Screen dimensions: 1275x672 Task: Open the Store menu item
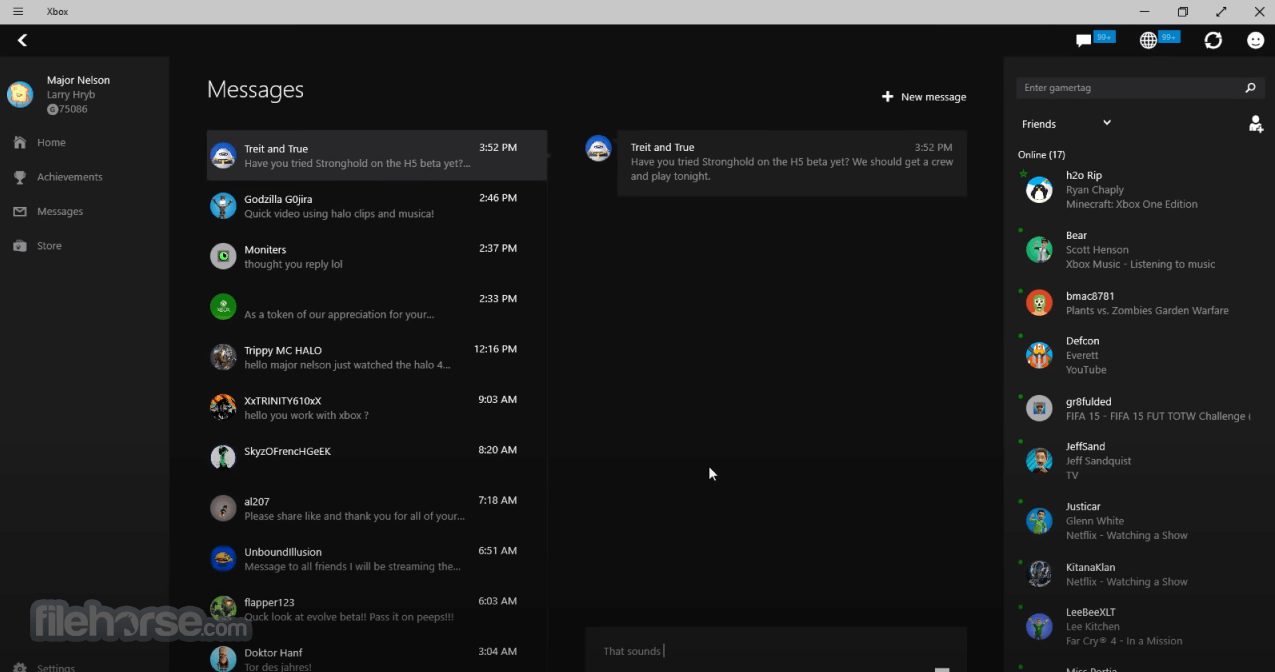[x=49, y=246]
